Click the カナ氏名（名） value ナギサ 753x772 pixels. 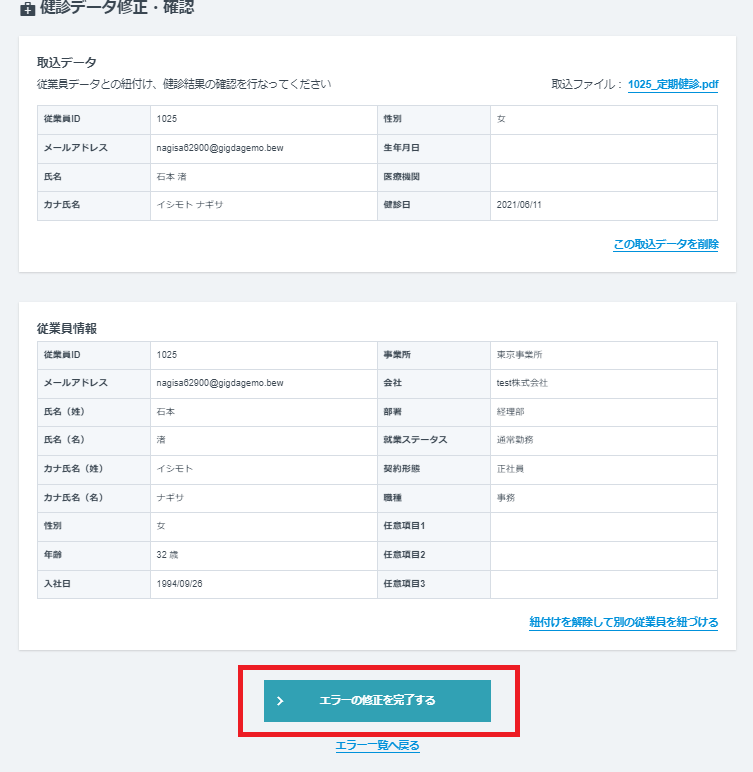tap(170, 498)
